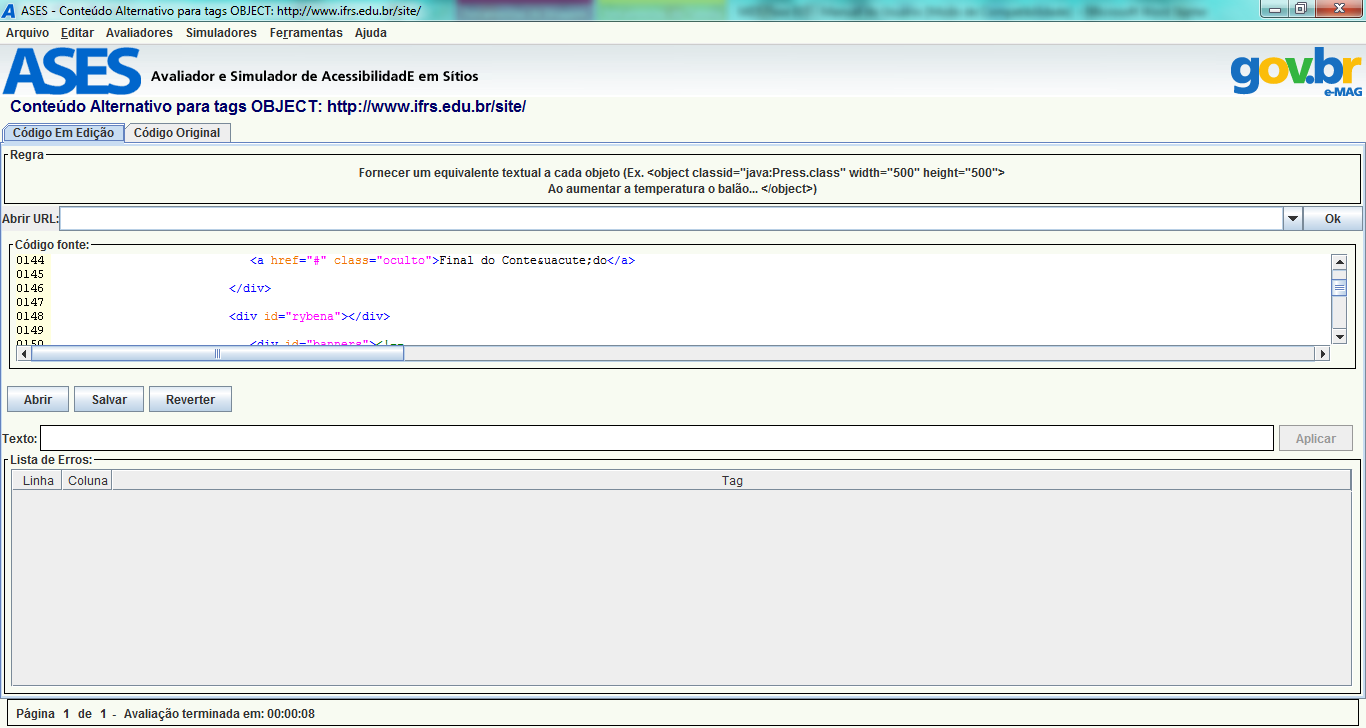The width and height of the screenshot is (1366, 728).
Task: Click the ASES logo
Action: click(x=72, y=70)
